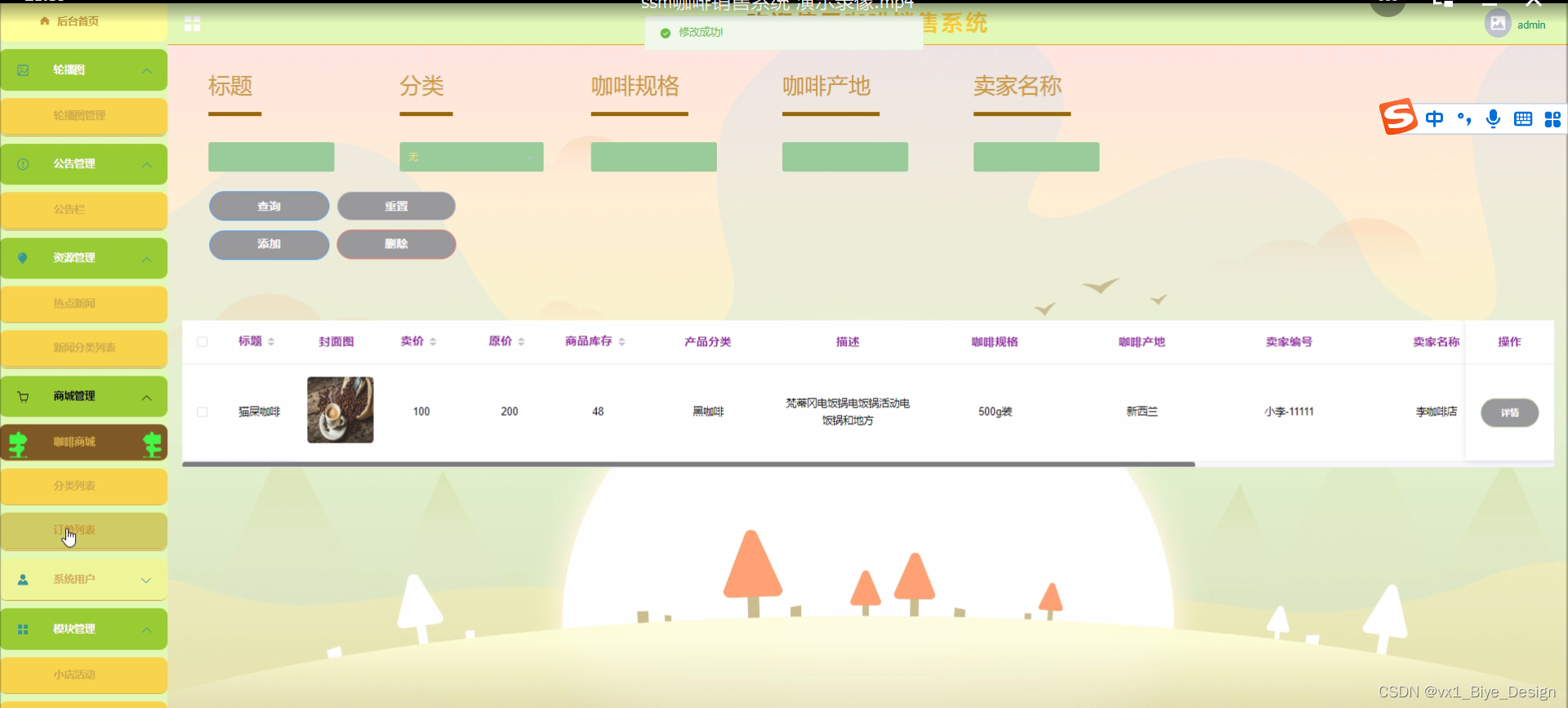Sort table by 商品库存 column arrows
The width and height of the screenshot is (1568, 708).
pyautogui.click(x=621, y=342)
